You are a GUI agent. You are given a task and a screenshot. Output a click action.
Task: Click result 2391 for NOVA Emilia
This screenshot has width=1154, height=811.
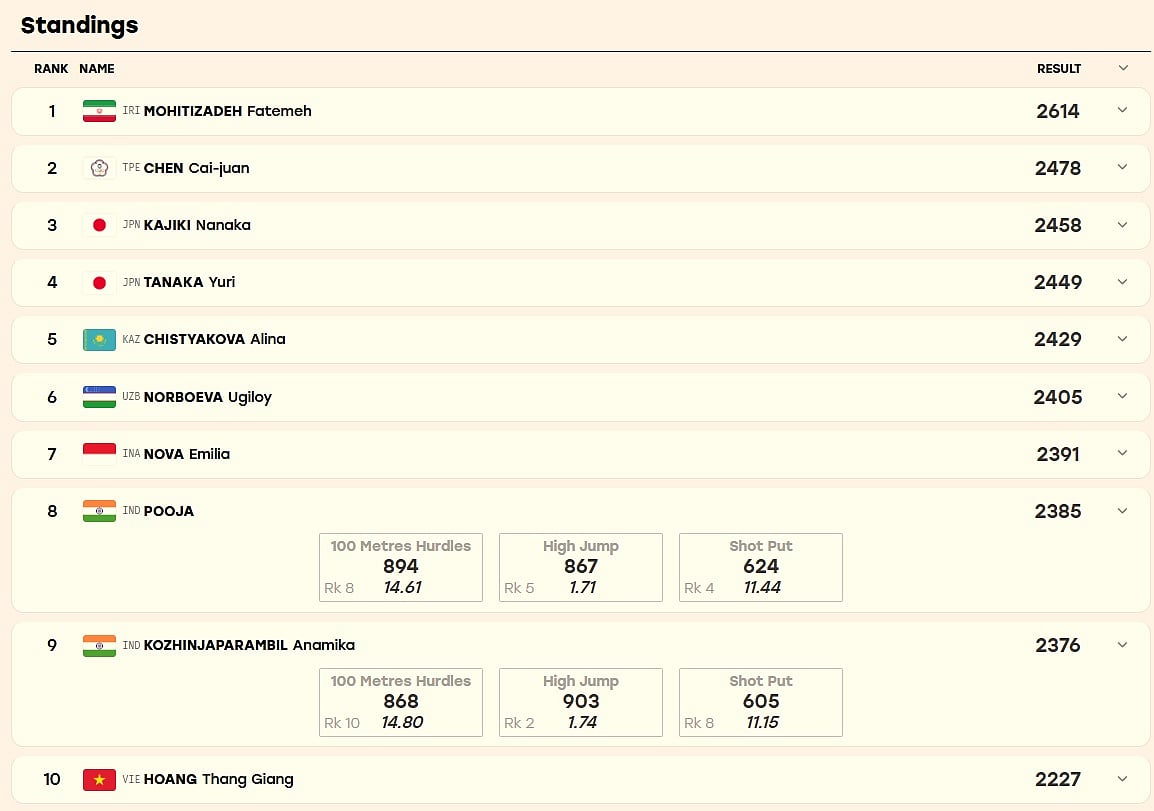pyautogui.click(x=1058, y=454)
